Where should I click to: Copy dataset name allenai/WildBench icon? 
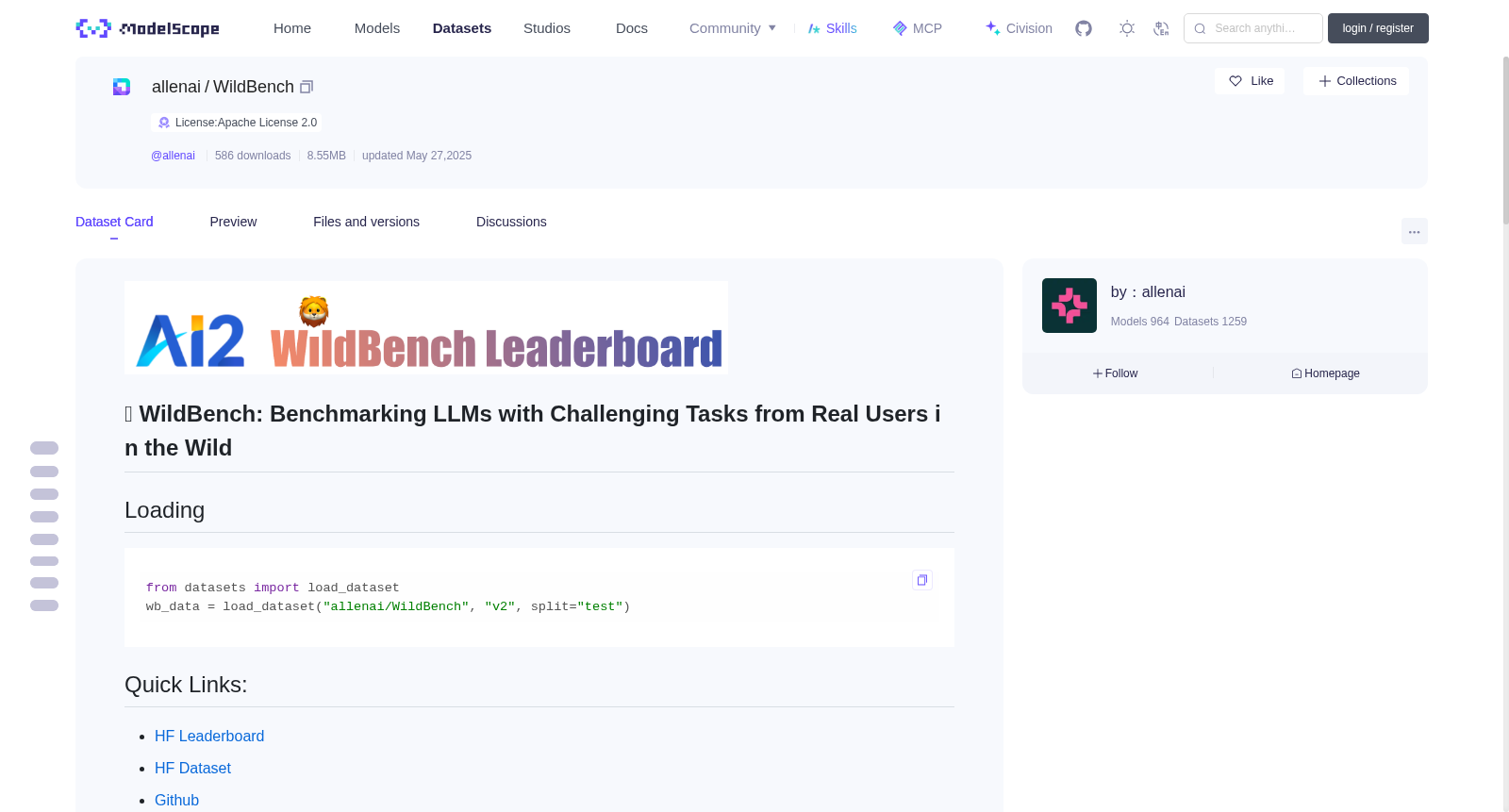pos(307,87)
